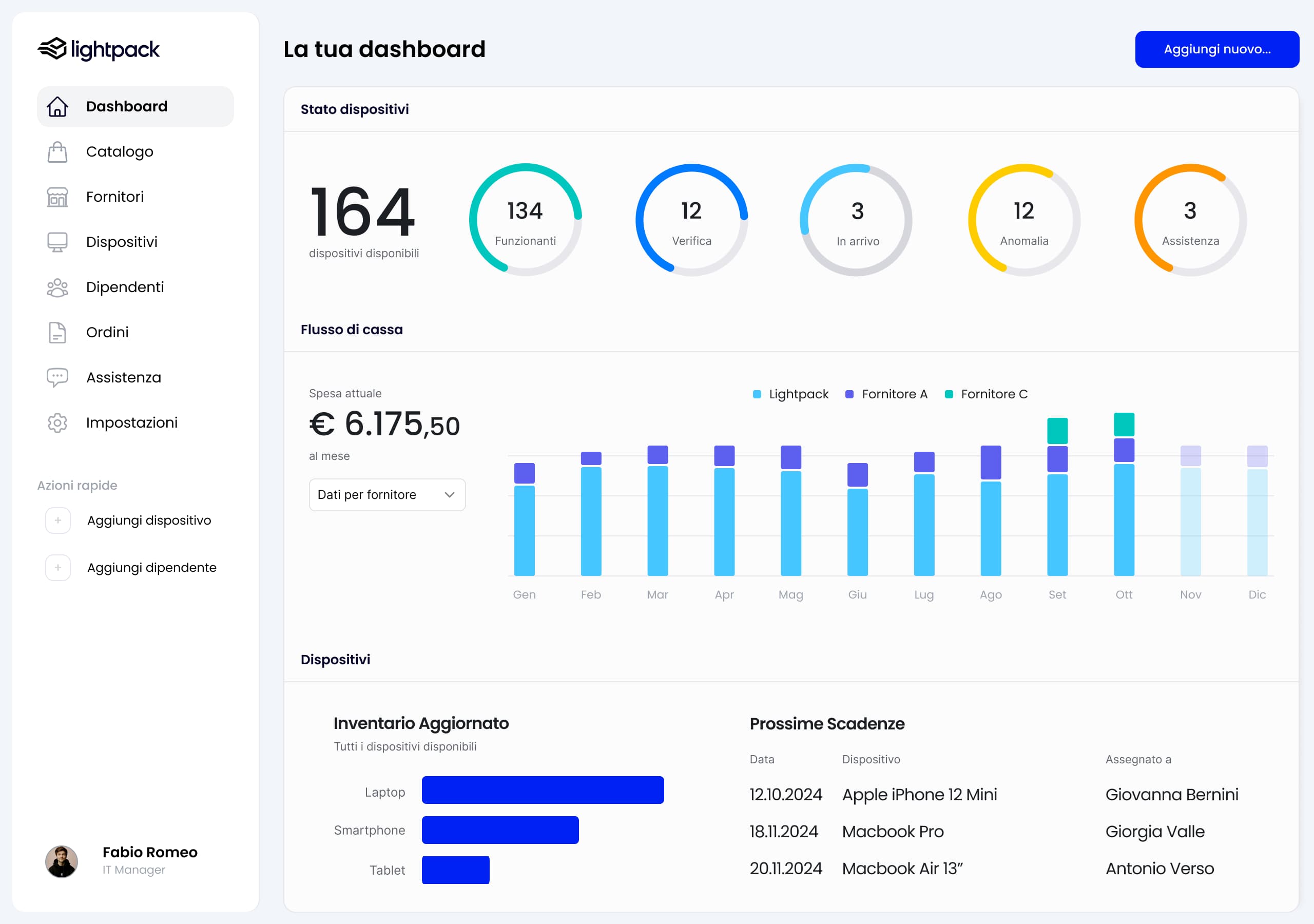Click the Aggiungi dipendente quick action
The height and width of the screenshot is (924, 1314).
click(131, 567)
